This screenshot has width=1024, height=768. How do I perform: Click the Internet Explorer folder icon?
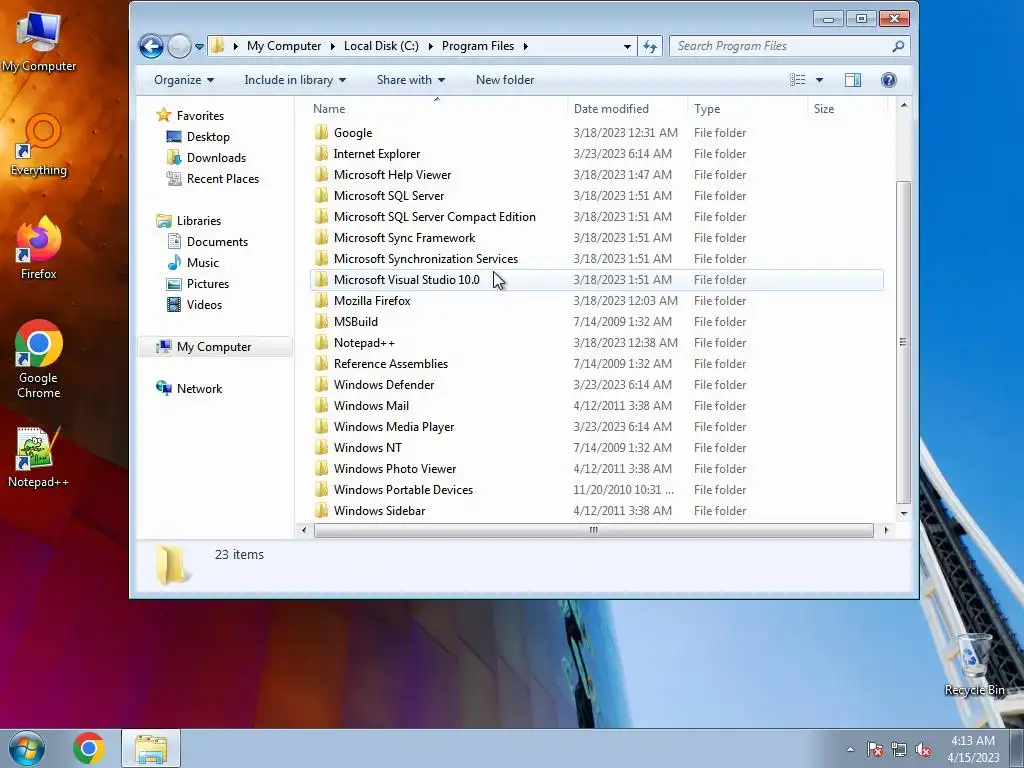click(x=321, y=153)
